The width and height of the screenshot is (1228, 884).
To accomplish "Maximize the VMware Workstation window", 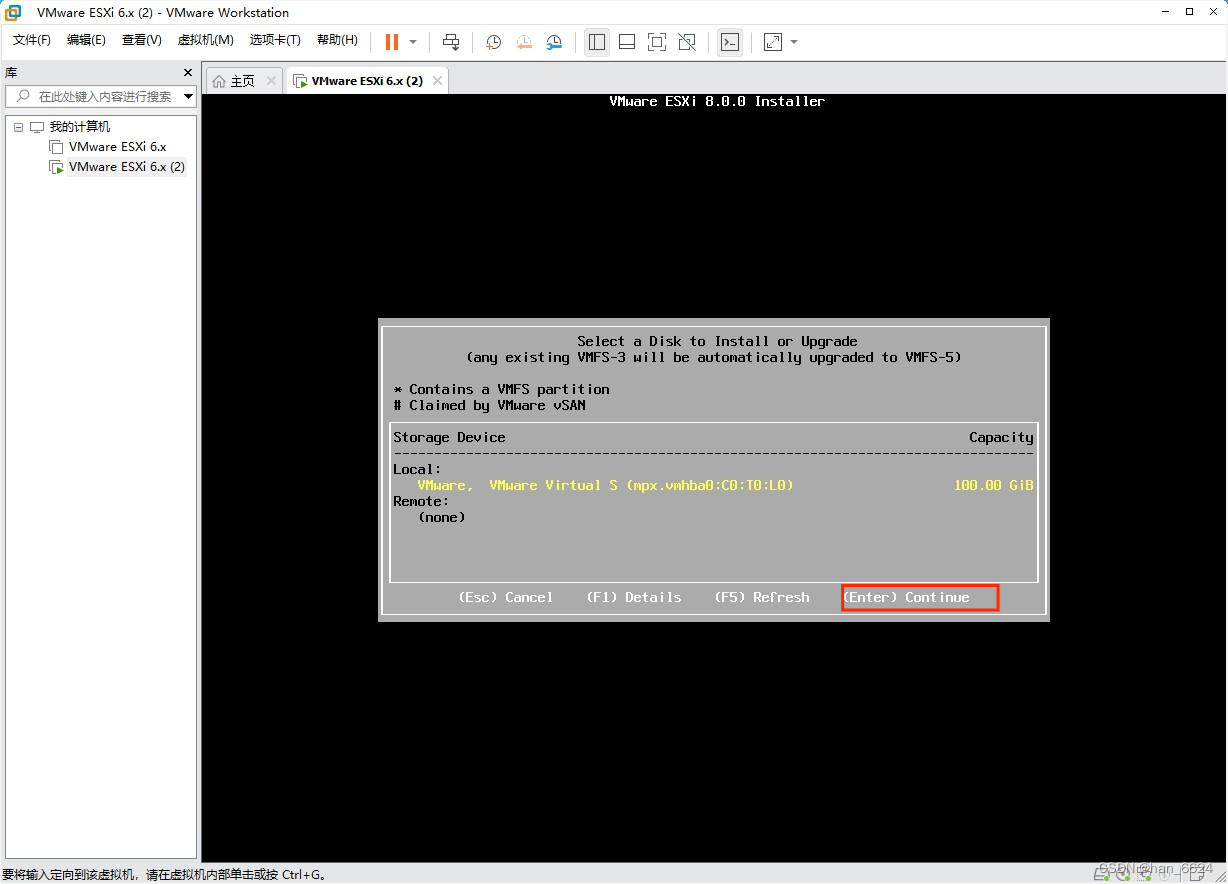I will (1189, 12).
